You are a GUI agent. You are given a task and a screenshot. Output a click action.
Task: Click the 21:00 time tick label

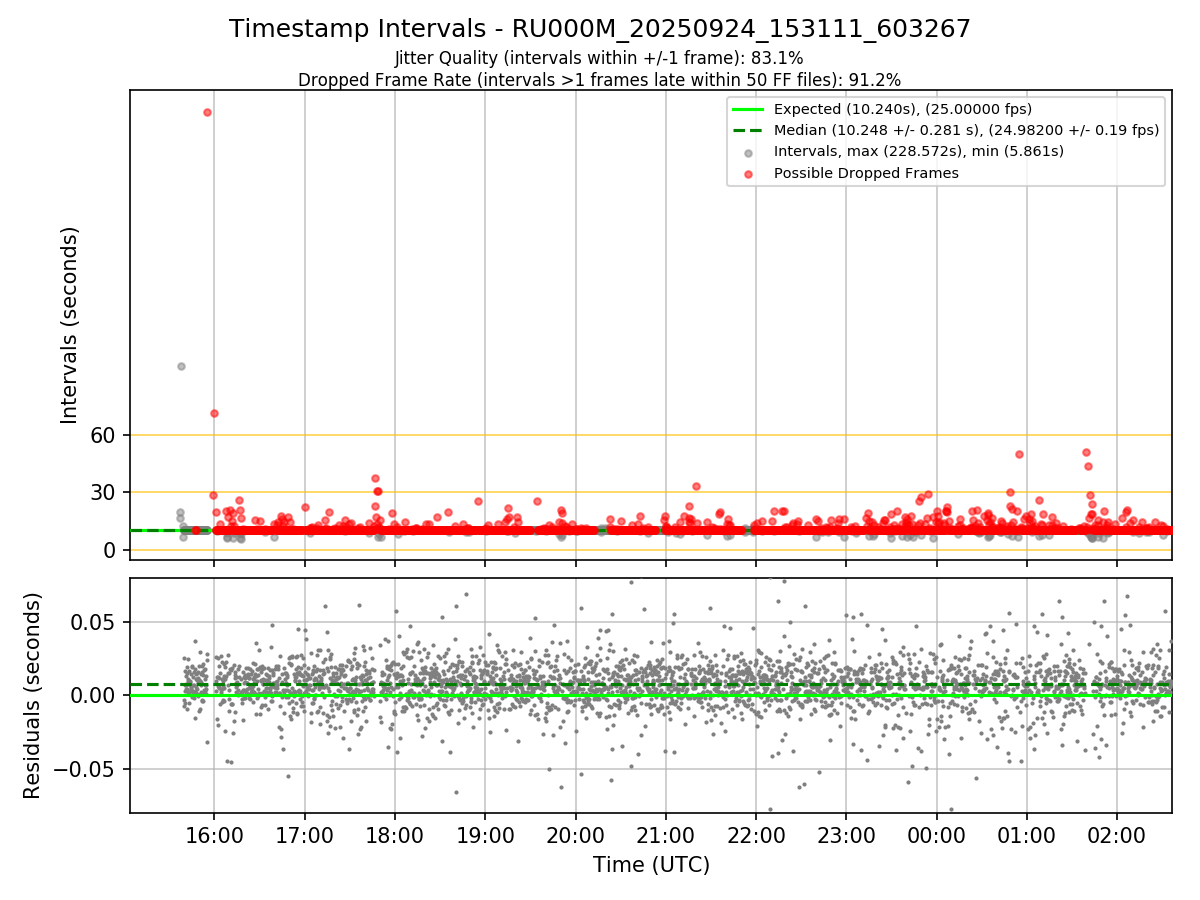tap(665, 834)
